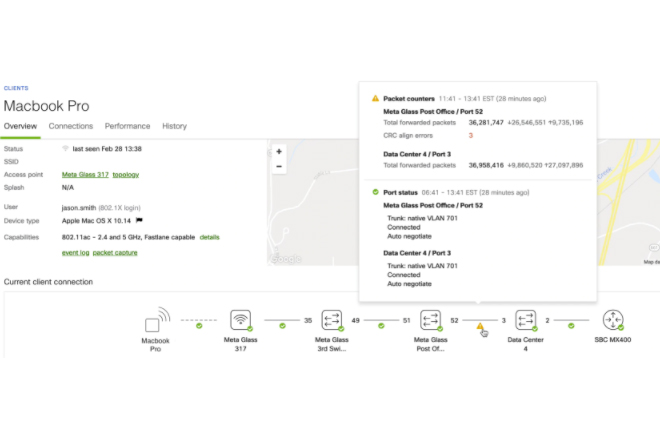Start a packet capture via link
The image size is (660, 440).
coord(117,253)
